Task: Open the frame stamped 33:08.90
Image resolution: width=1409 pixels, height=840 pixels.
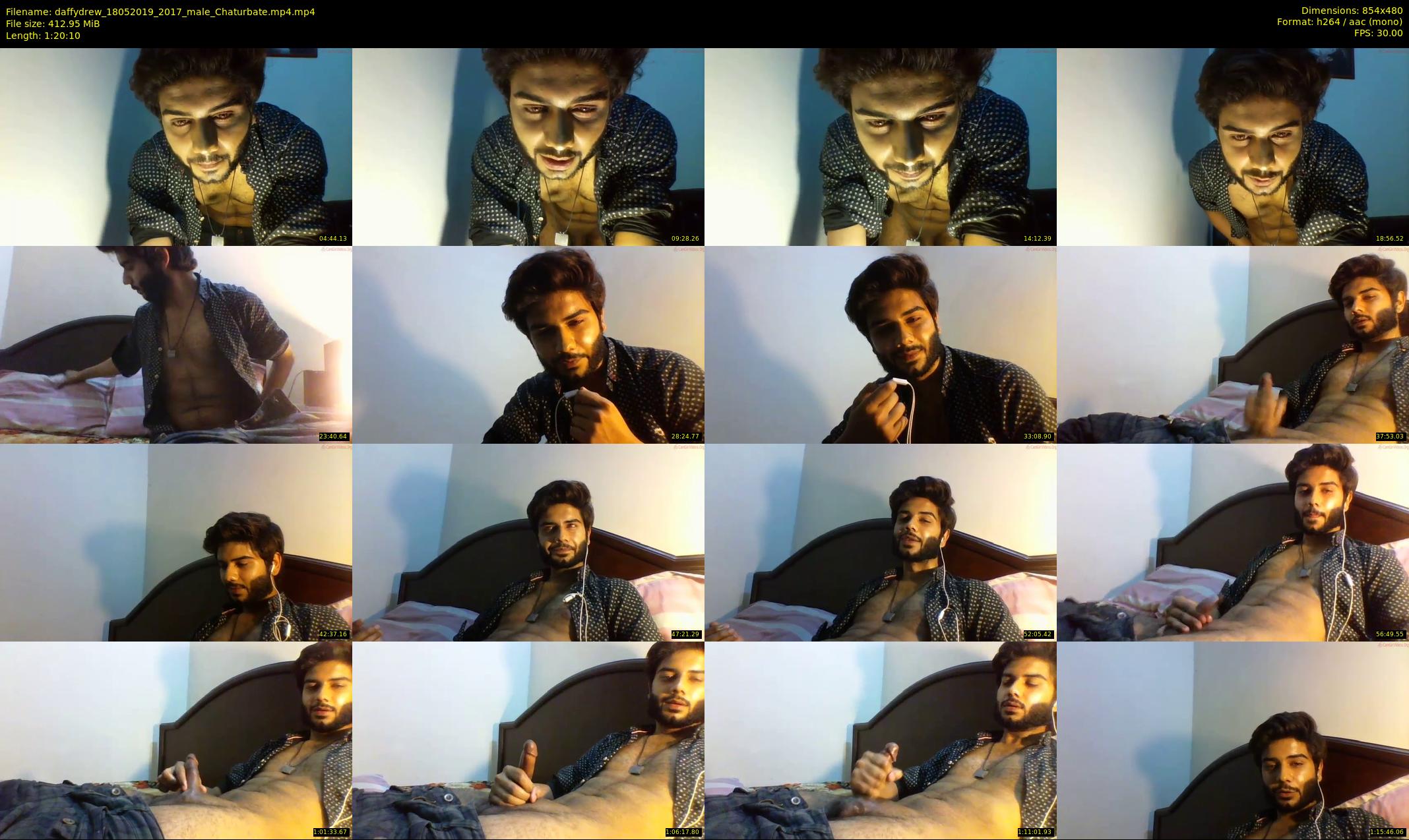Action: pos(881,344)
